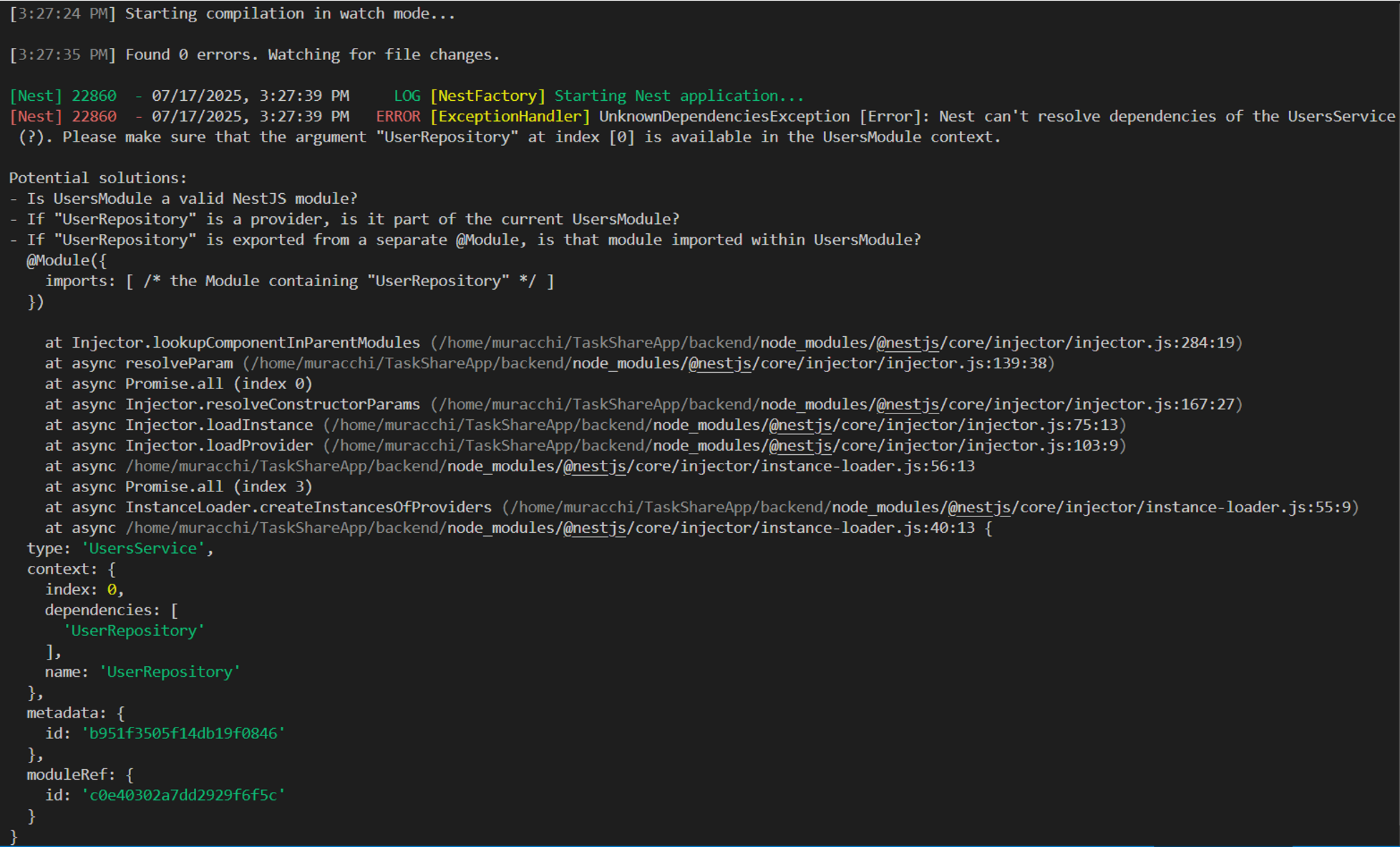
Task: Click 'Found 0 errors. Watching for file changes.'
Action: 312,54
